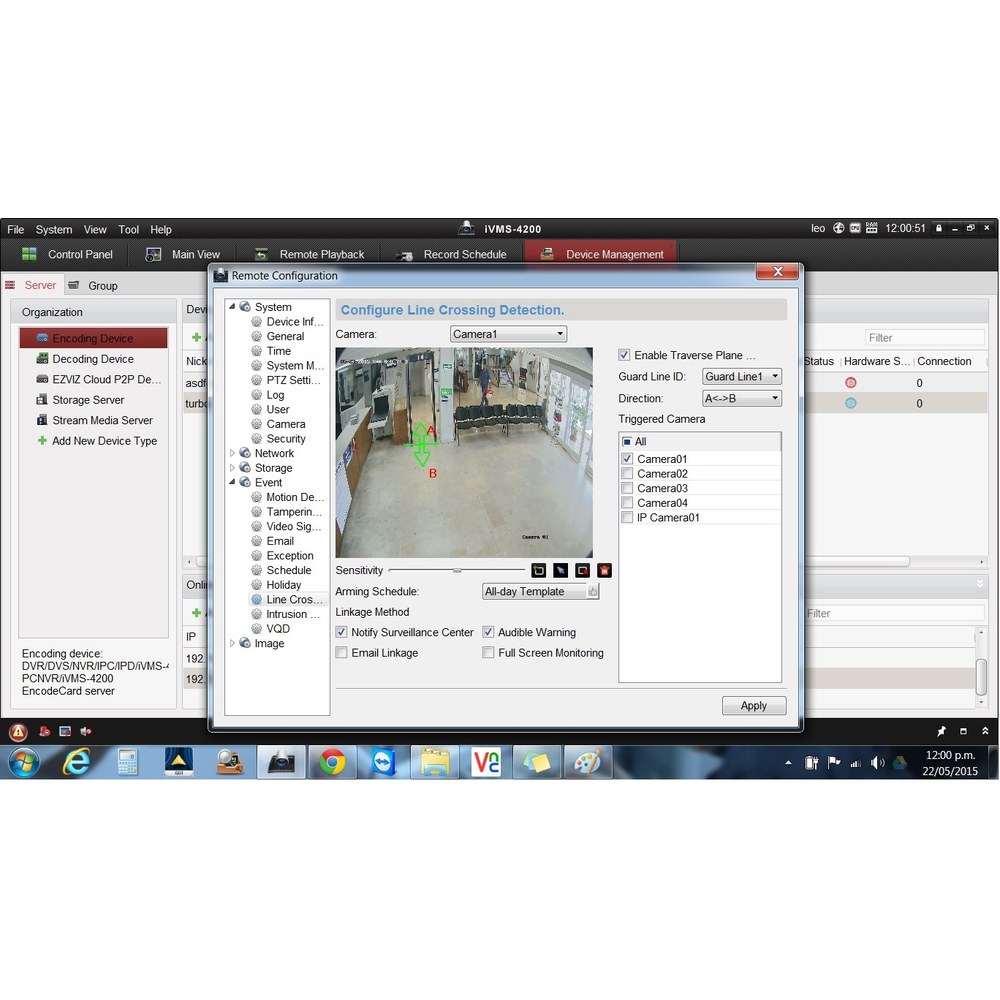
Task: Open the Guard Line ID dropdown
Action: coord(742,376)
